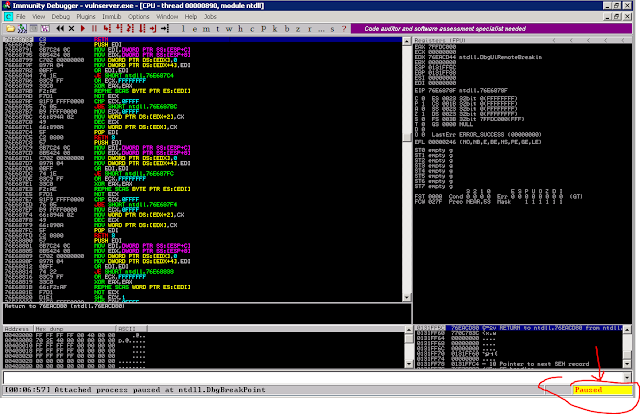The image size is (640, 414).
Task: Click the Restart program rewind icon
Action: tap(60, 29)
